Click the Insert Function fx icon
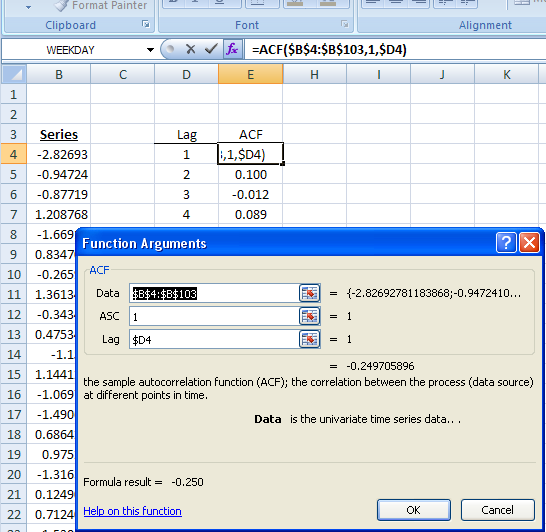 pos(233,49)
